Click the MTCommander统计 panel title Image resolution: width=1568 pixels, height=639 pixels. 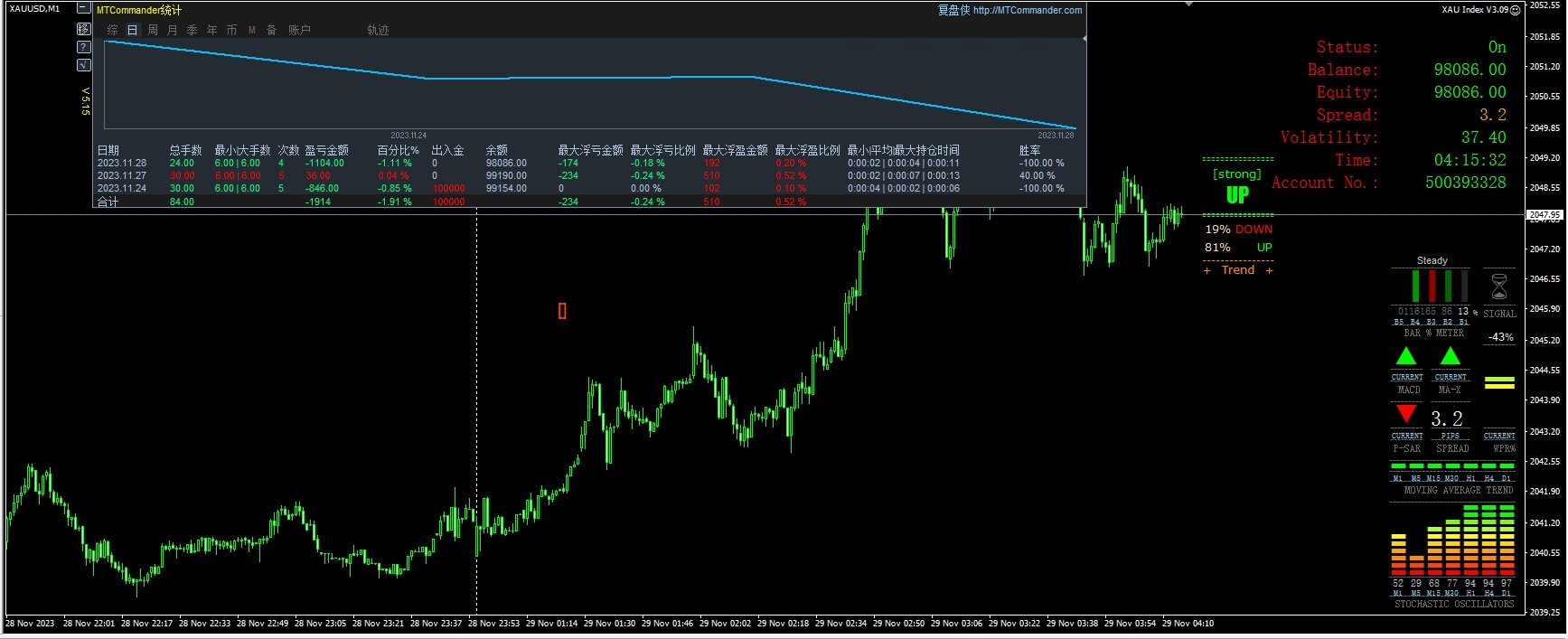[139, 10]
